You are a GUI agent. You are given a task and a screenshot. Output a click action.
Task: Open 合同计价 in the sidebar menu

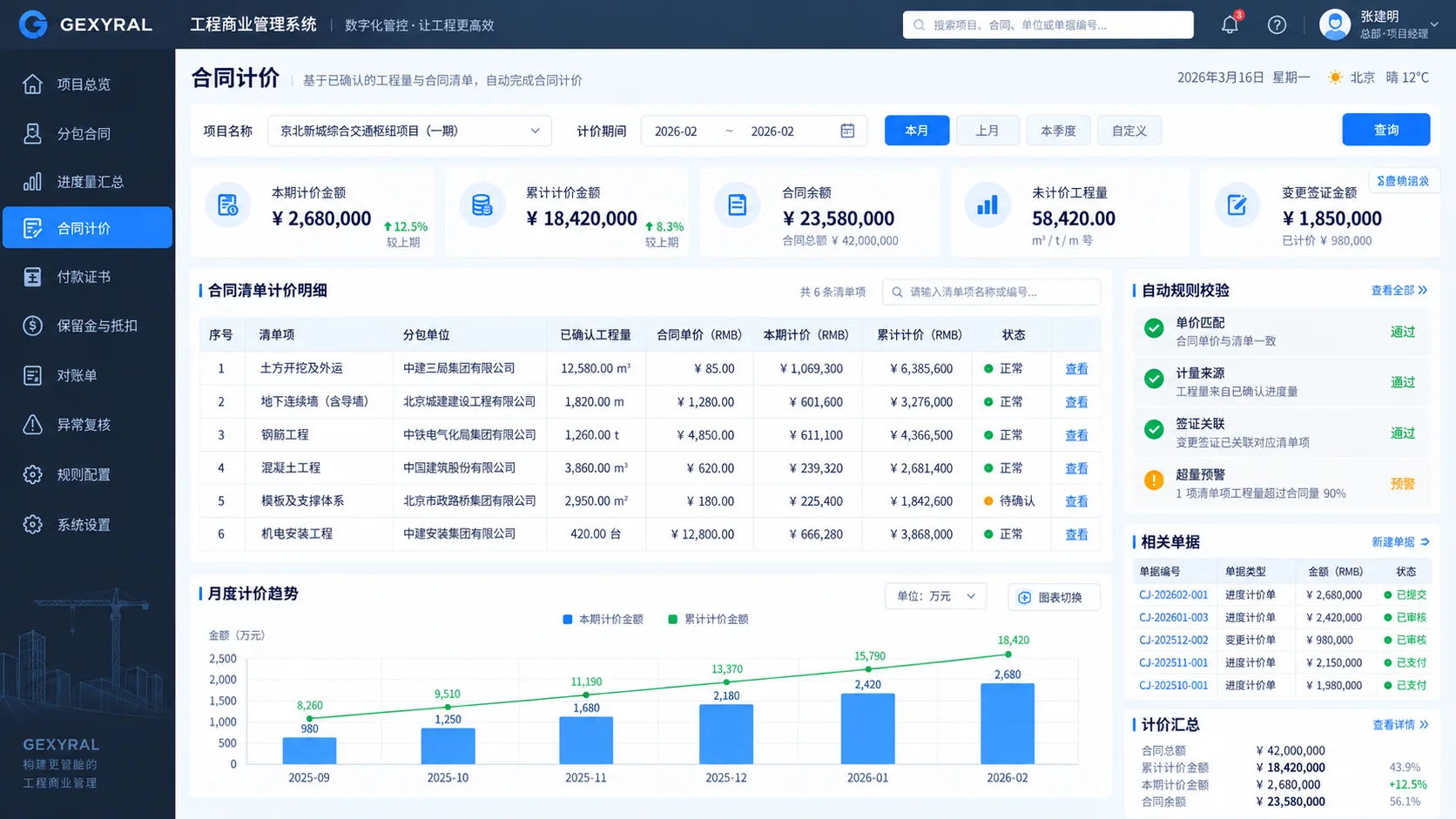(87, 228)
